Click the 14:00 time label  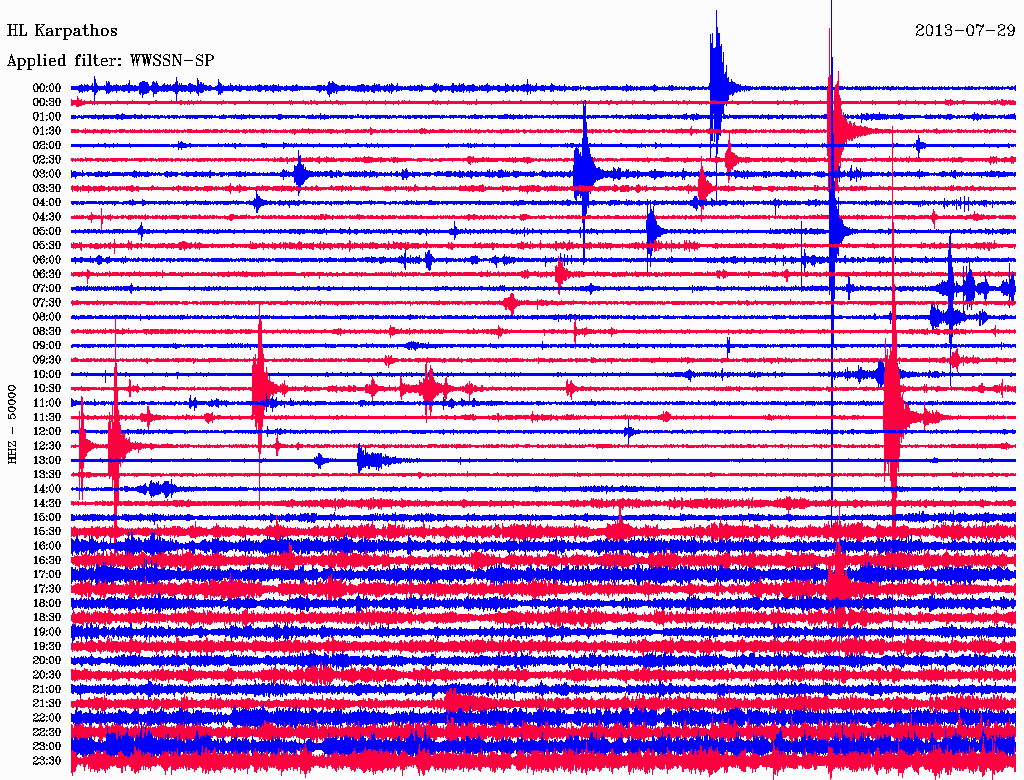47,489
